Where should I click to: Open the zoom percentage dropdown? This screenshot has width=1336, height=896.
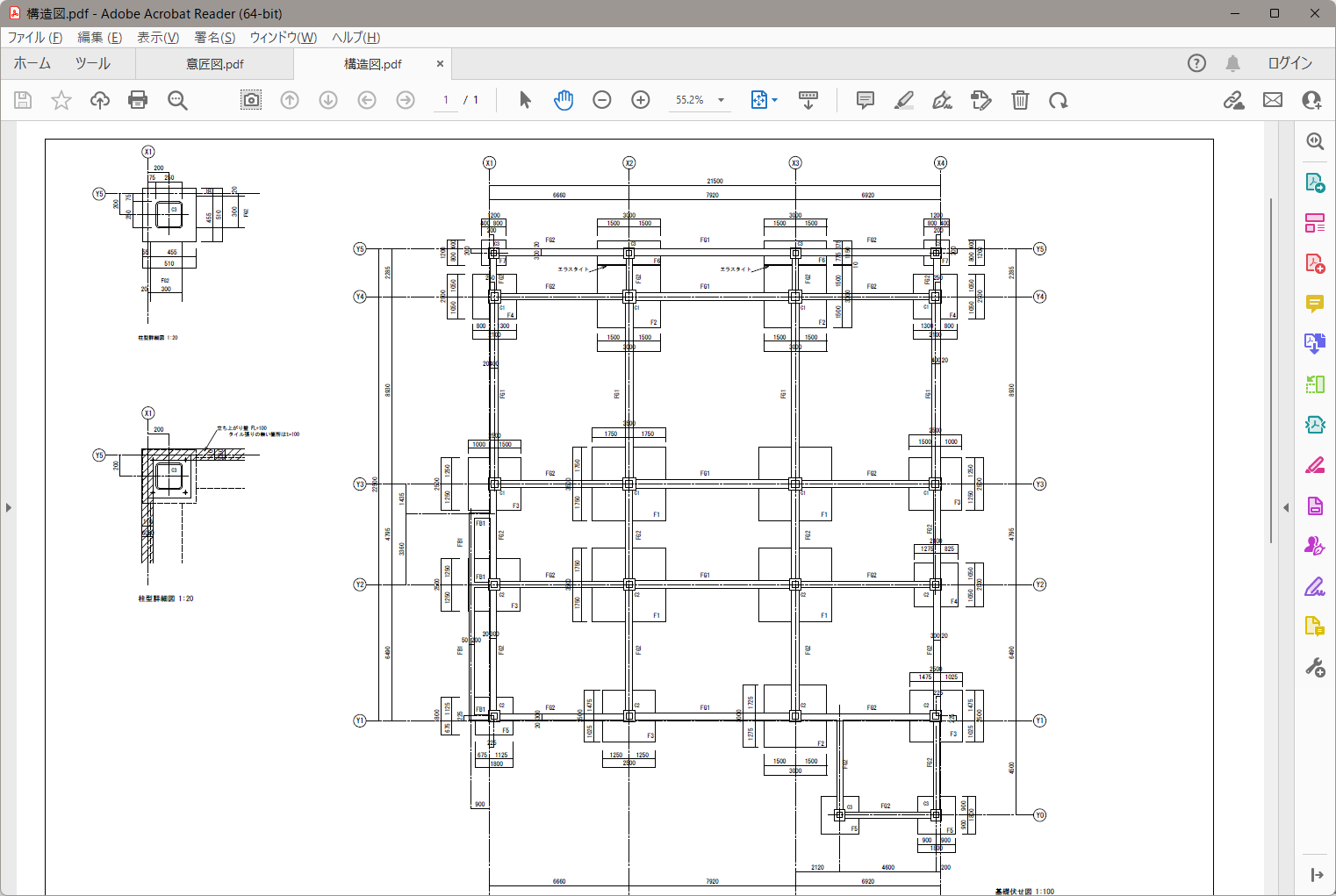[x=700, y=100]
